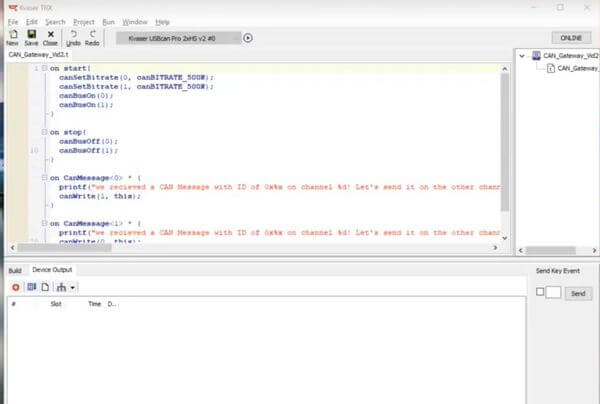
Task: Save the script with Save icon
Action: point(31,37)
